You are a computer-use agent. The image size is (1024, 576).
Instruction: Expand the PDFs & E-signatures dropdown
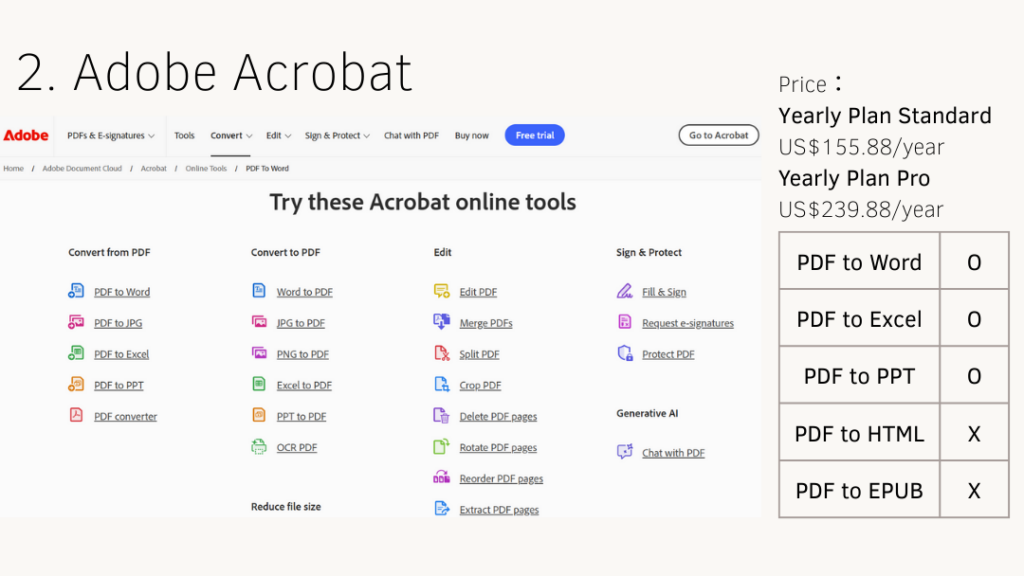pyautogui.click(x=110, y=135)
